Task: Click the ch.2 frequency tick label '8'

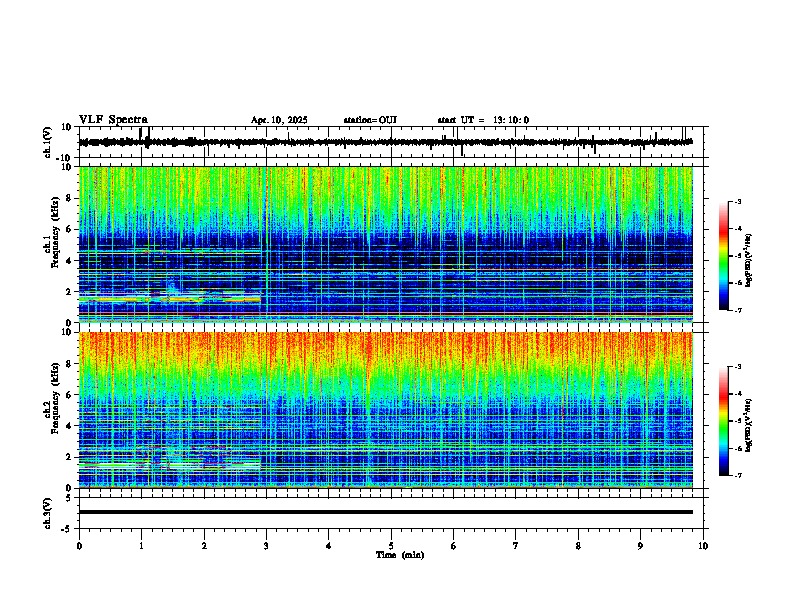Action: coord(69,364)
